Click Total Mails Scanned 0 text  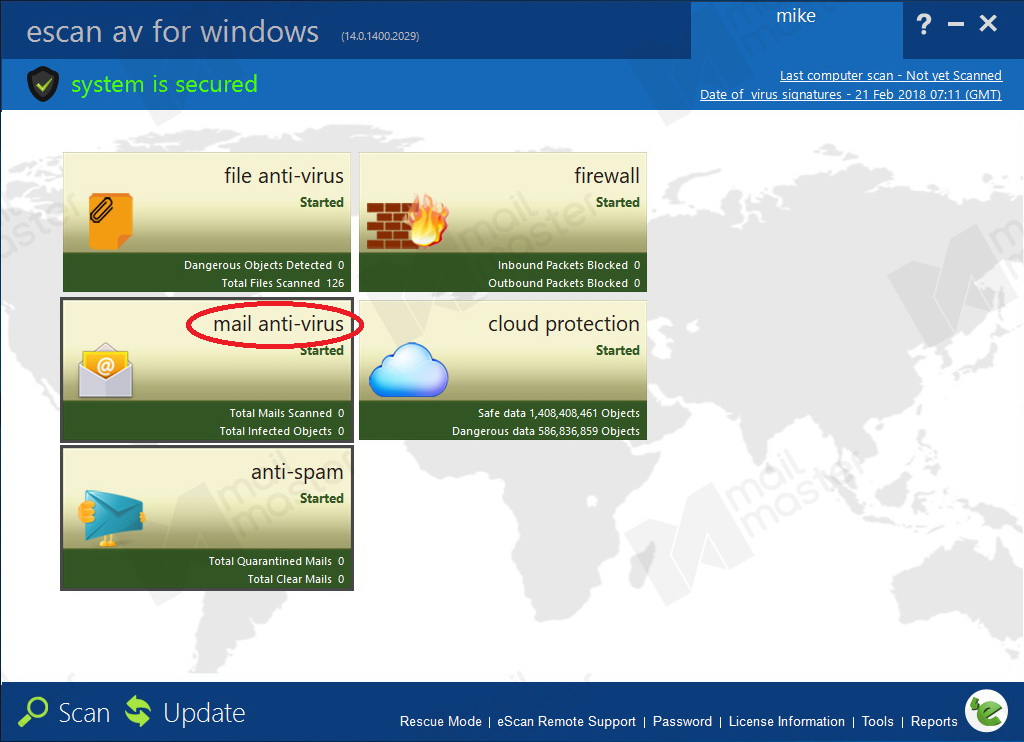(x=287, y=413)
